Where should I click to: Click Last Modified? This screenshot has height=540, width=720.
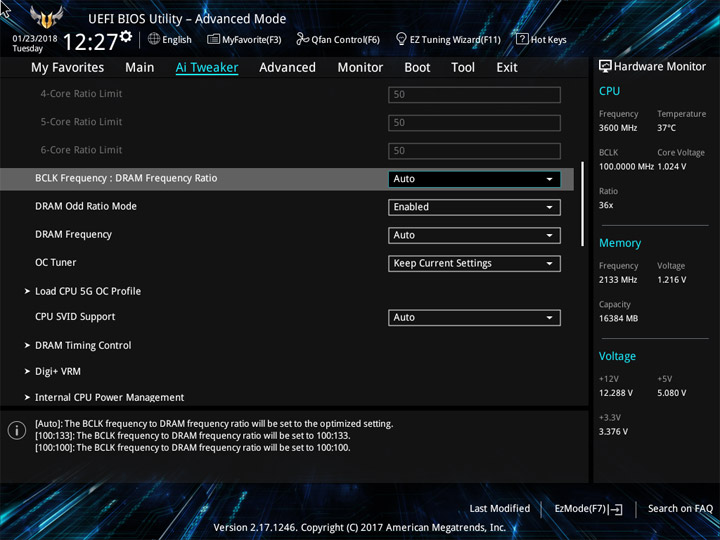click(x=500, y=508)
